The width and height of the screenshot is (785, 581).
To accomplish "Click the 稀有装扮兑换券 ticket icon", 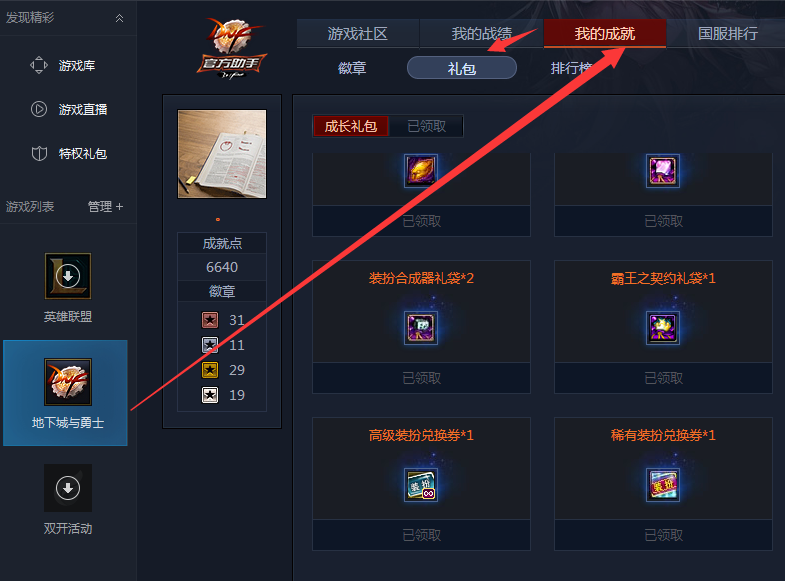I will [663, 485].
